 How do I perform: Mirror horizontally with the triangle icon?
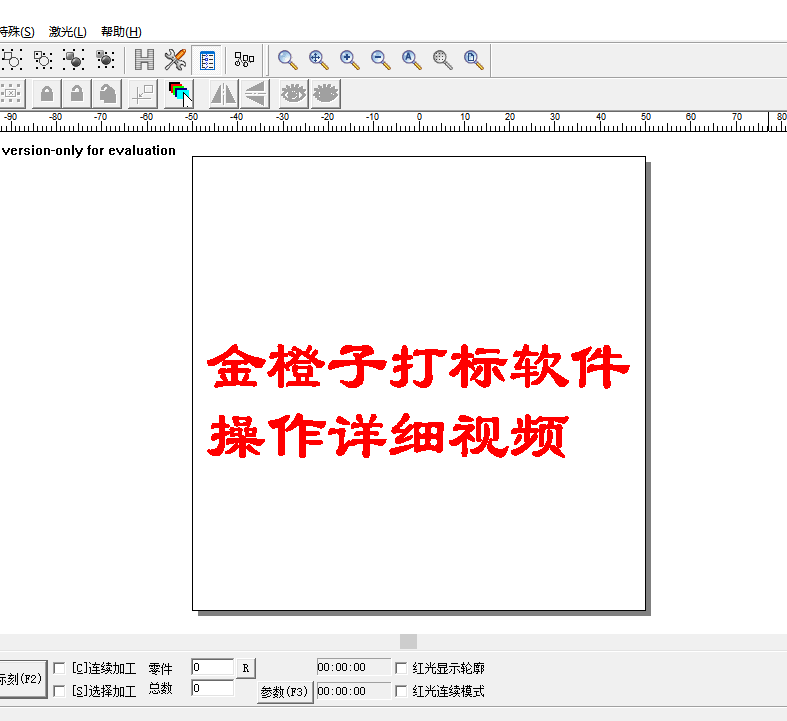223,94
